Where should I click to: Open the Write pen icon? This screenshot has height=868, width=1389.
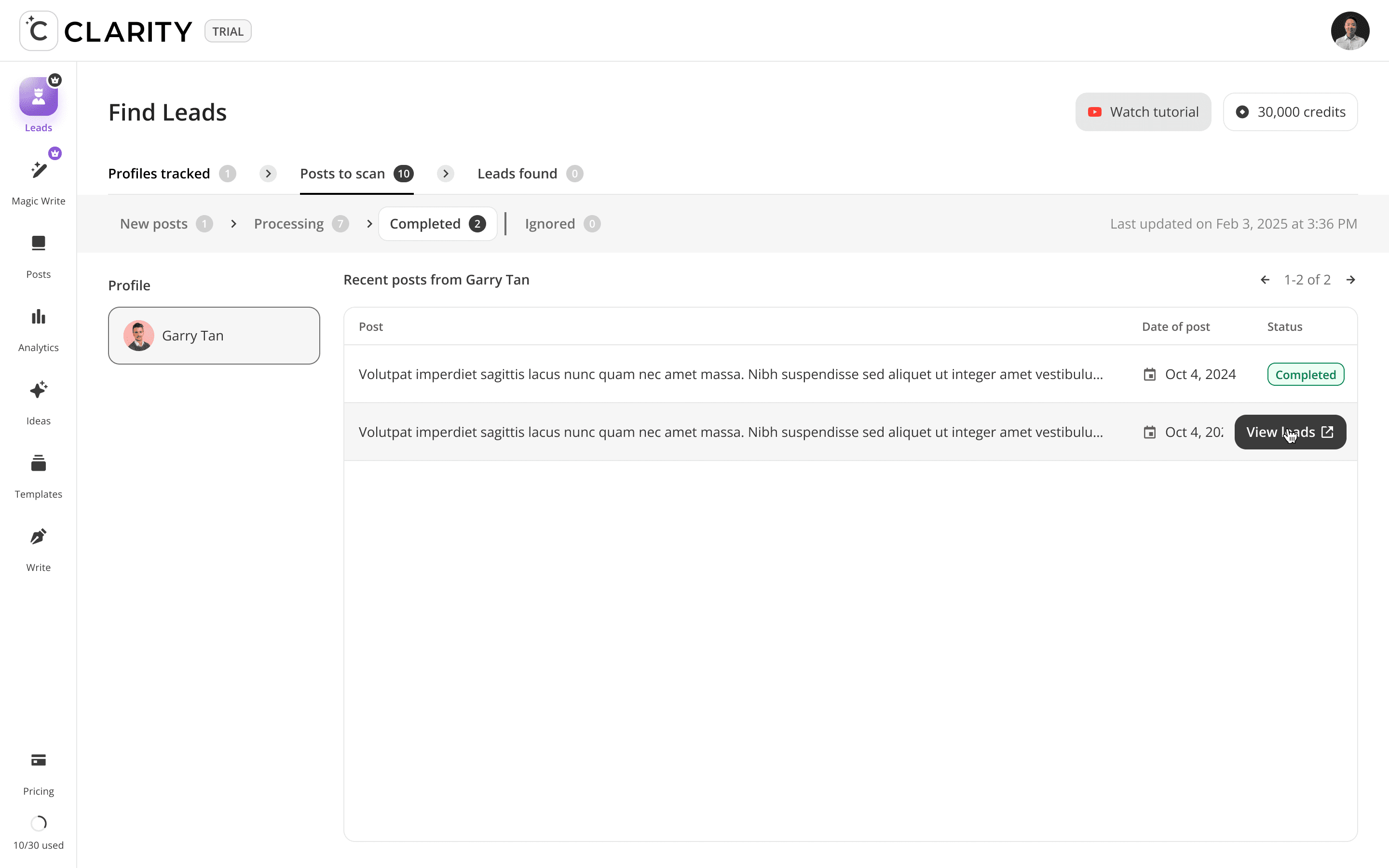[x=39, y=537]
